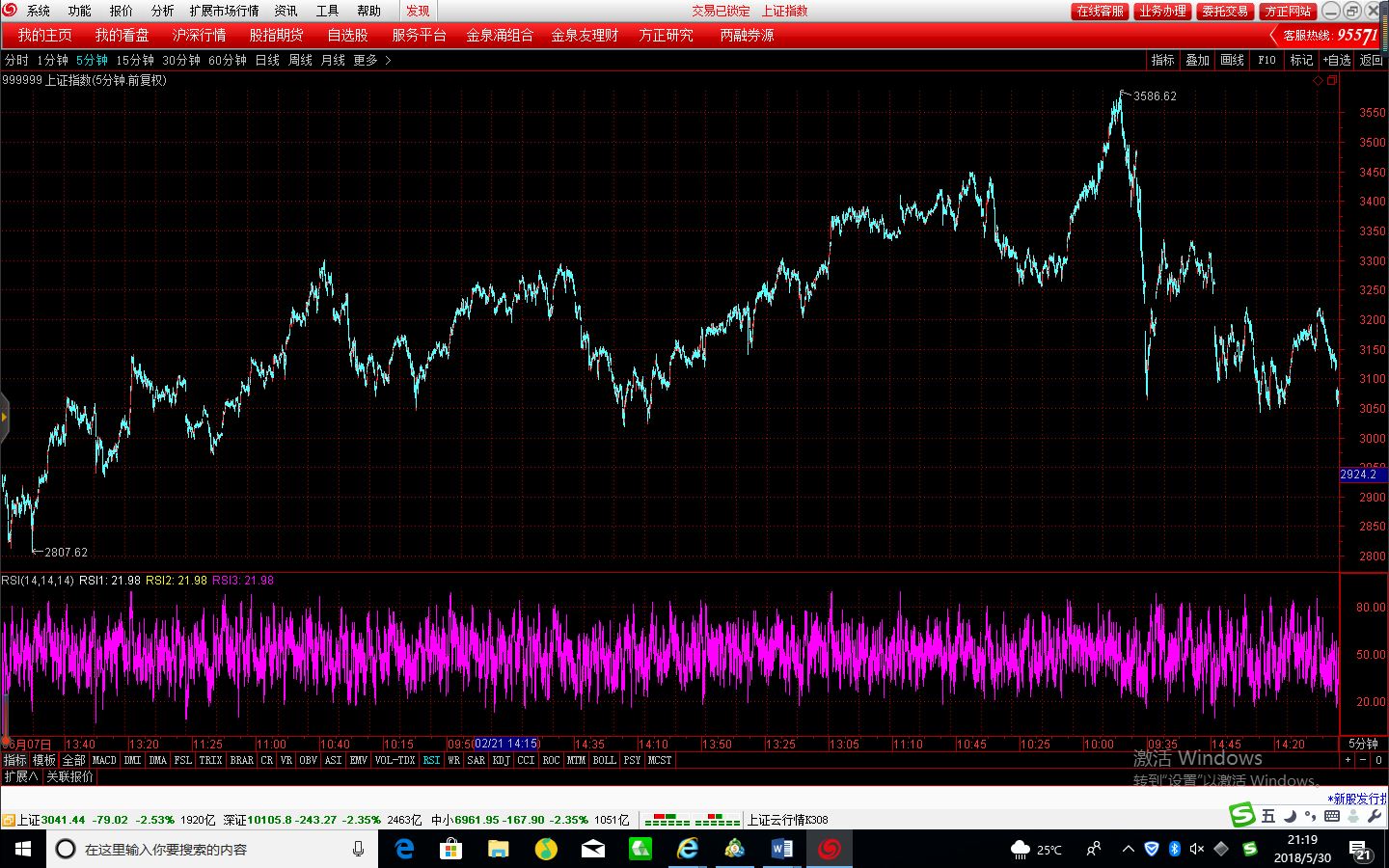This screenshot has width=1389, height=868.
Task: Open the wrench settings icon at bottom right
Action: (1375, 816)
